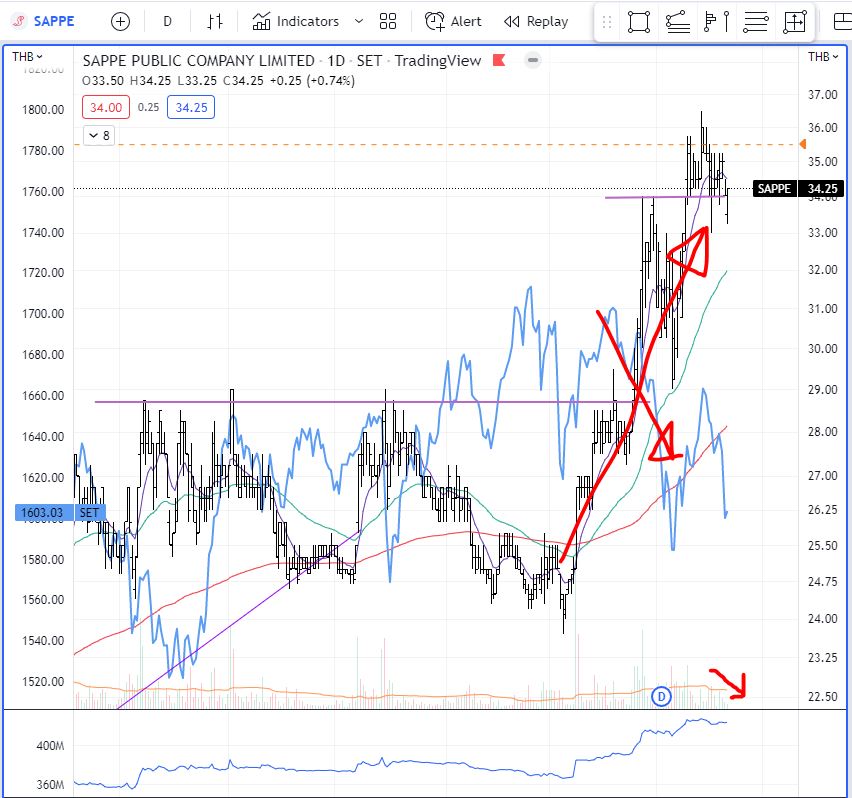
Task: Click the 1520.00 label on left price scale
Action: click(x=43, y=681)
